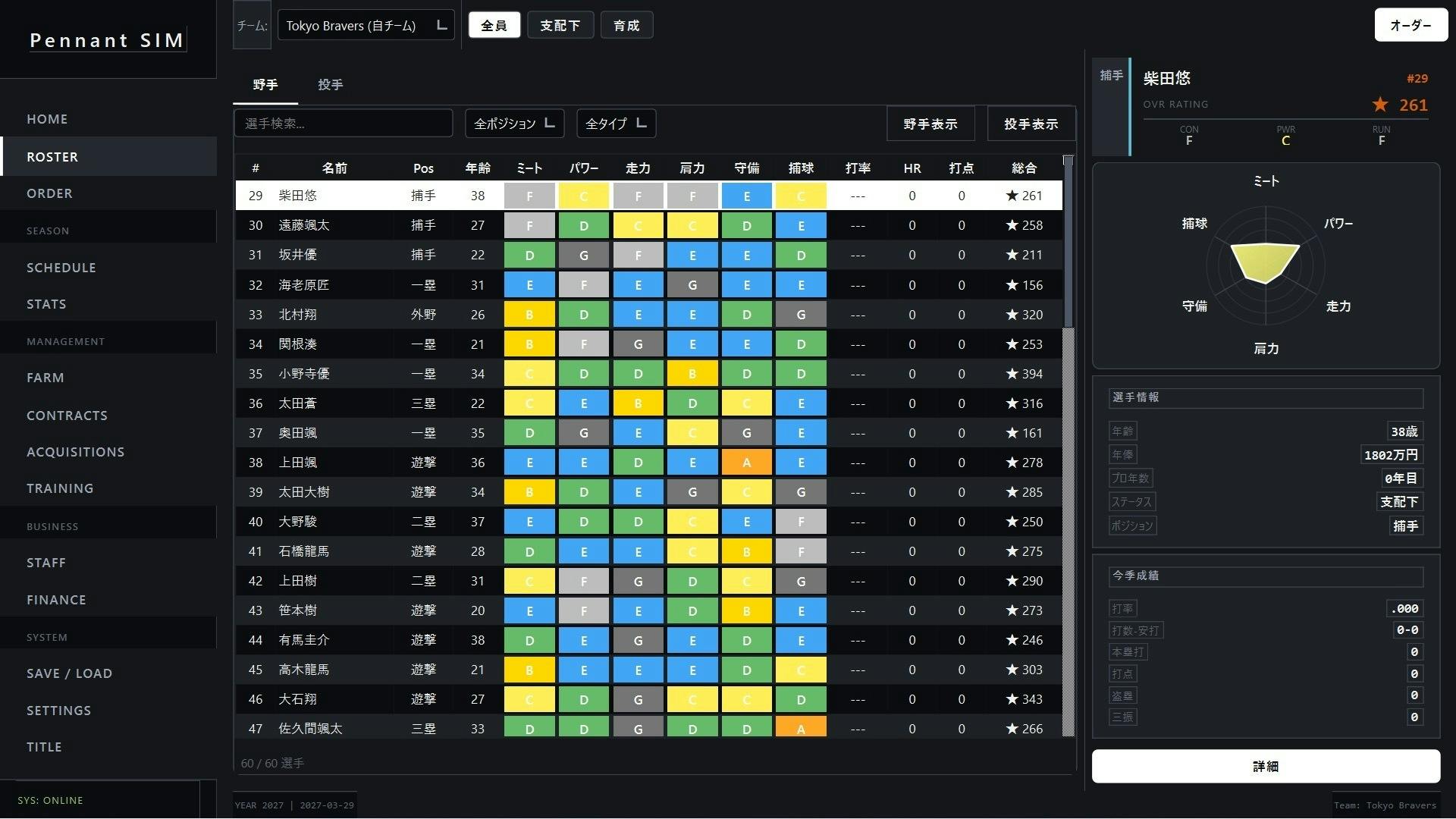The height and width of the screenshot is (819, 1456).
Task: Expand the 全タイプ type filter
Action: (616, 124)
